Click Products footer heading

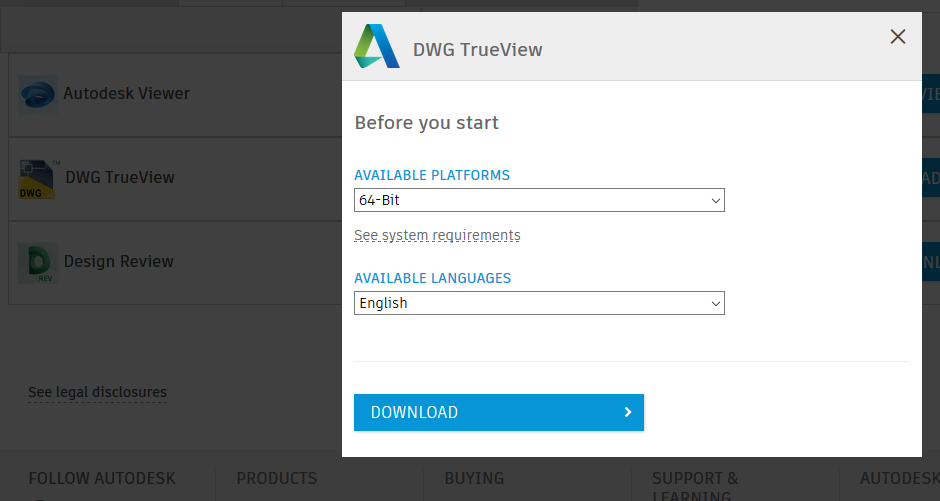click(276, 478)
